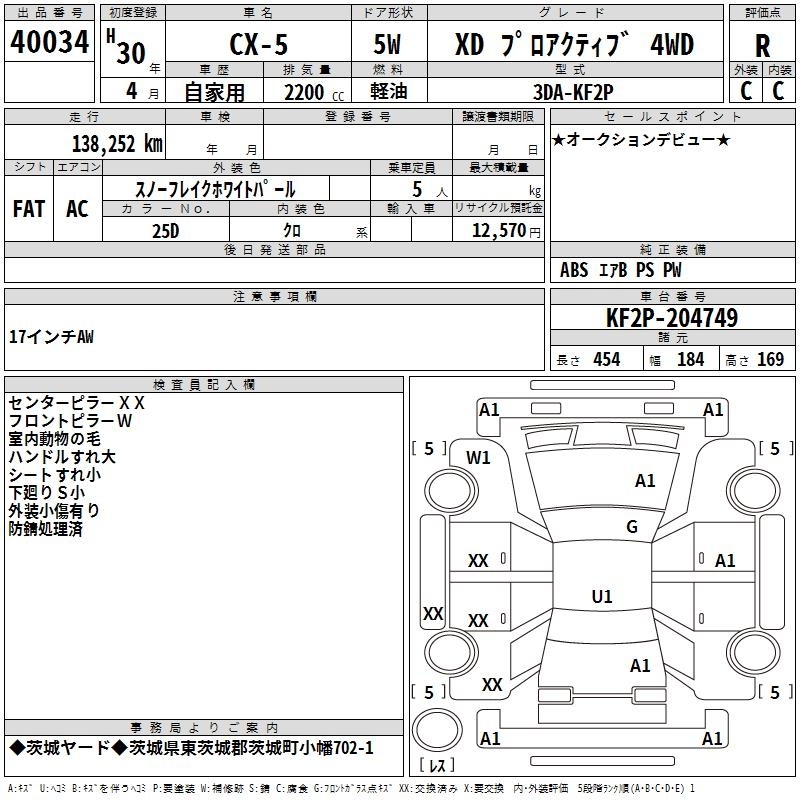Click the センターピラーXX inspector note
This screenshot has height=800, width=800.
click(x=77, y=403)
